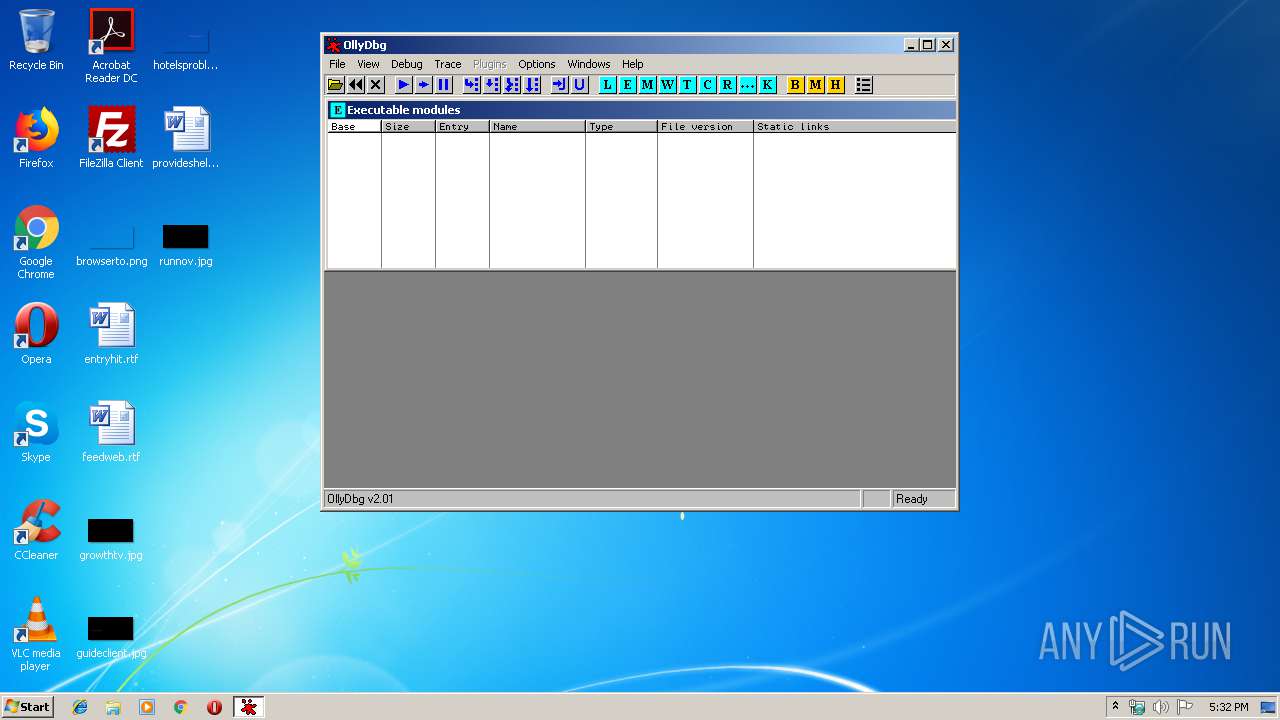Screen dimensions: 1280x720
Task: Show Executable modules via cyan E icon
Action: (x=627, y=85)
